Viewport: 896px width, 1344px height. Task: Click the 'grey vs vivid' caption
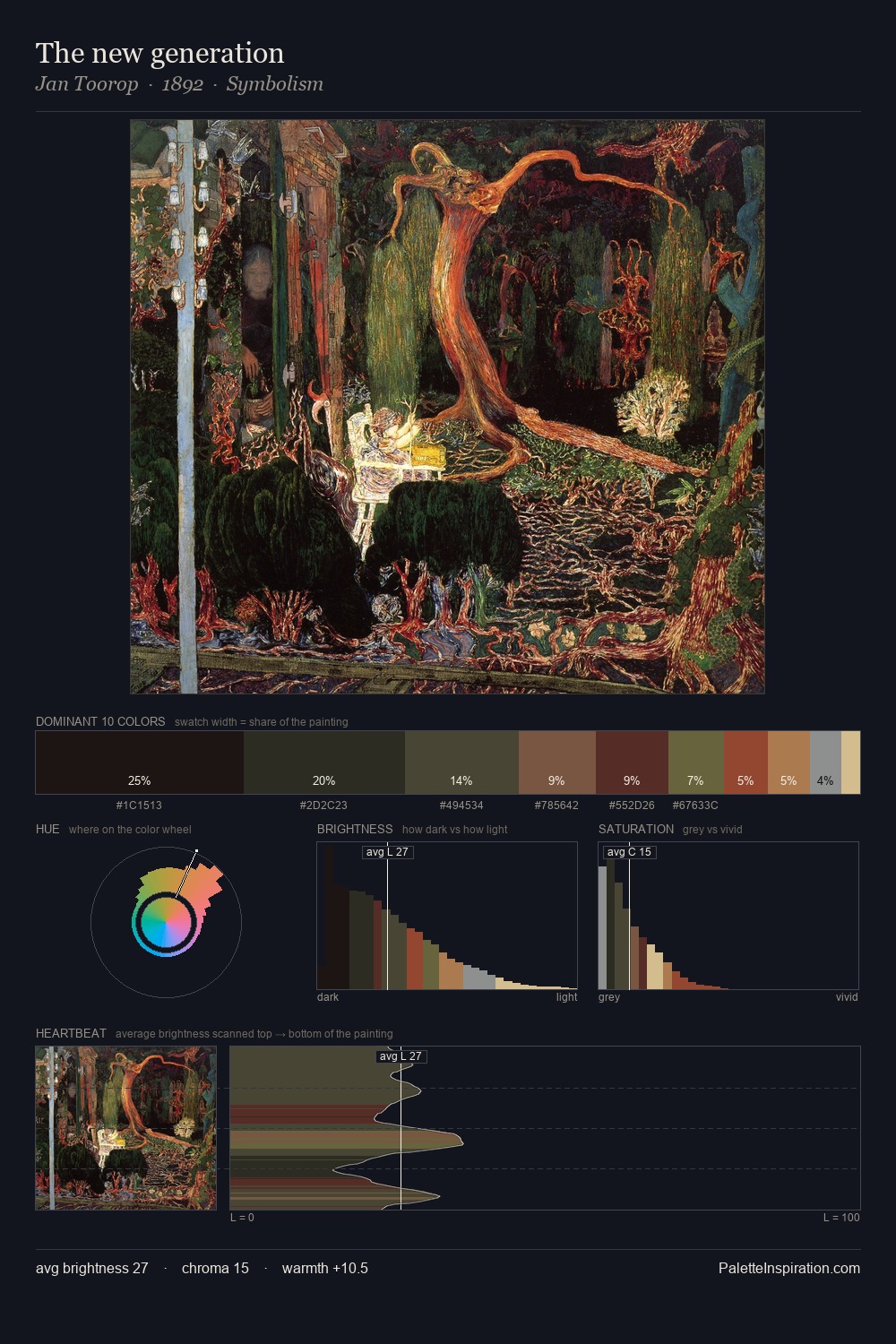click(712, 830)
